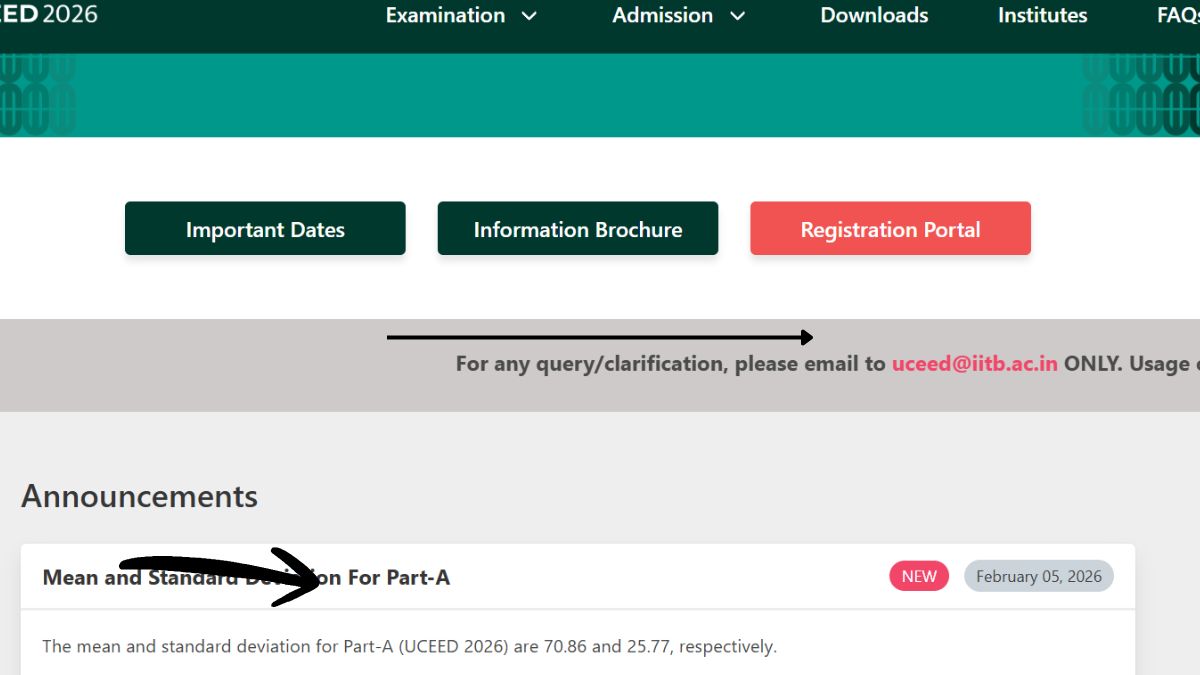Viewport: 1200px width, 675px height.
Task: Expand the chevron next to Admission
Action: coord(738,16)
